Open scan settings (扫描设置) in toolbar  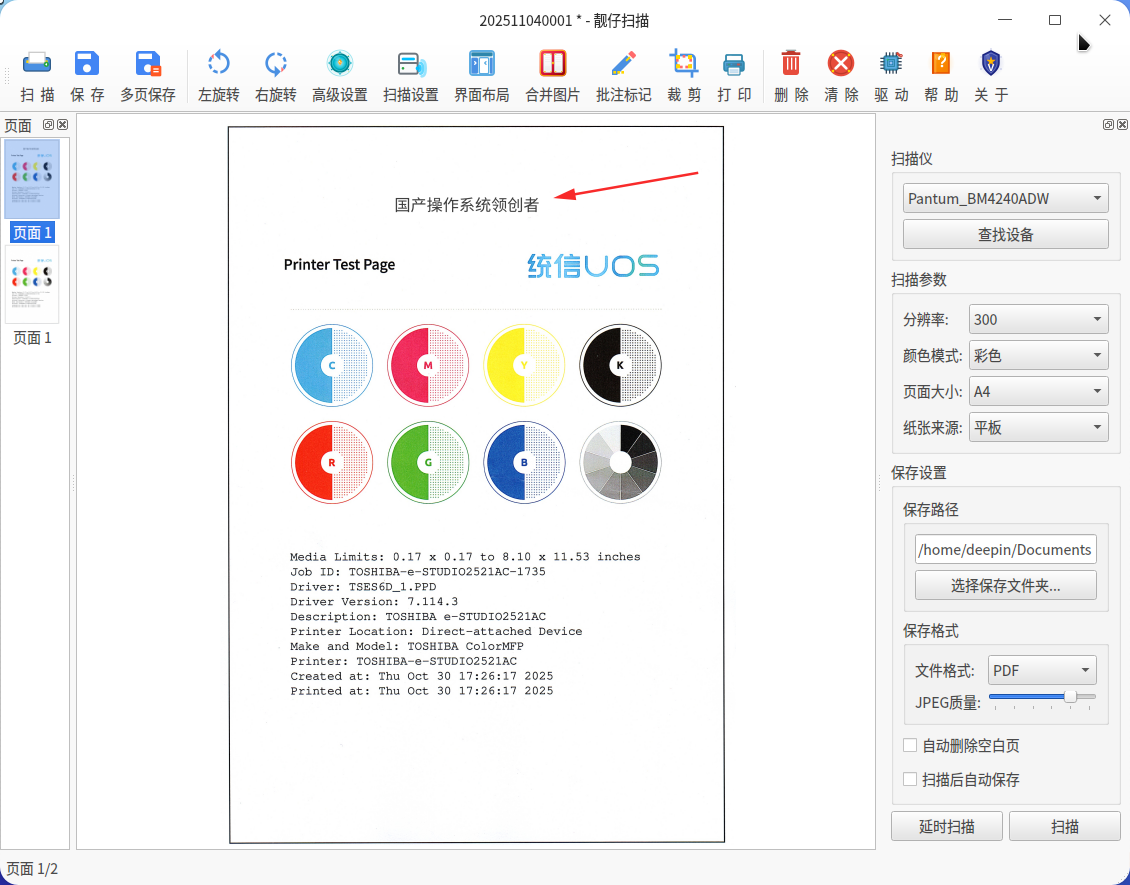click(411, 76)
